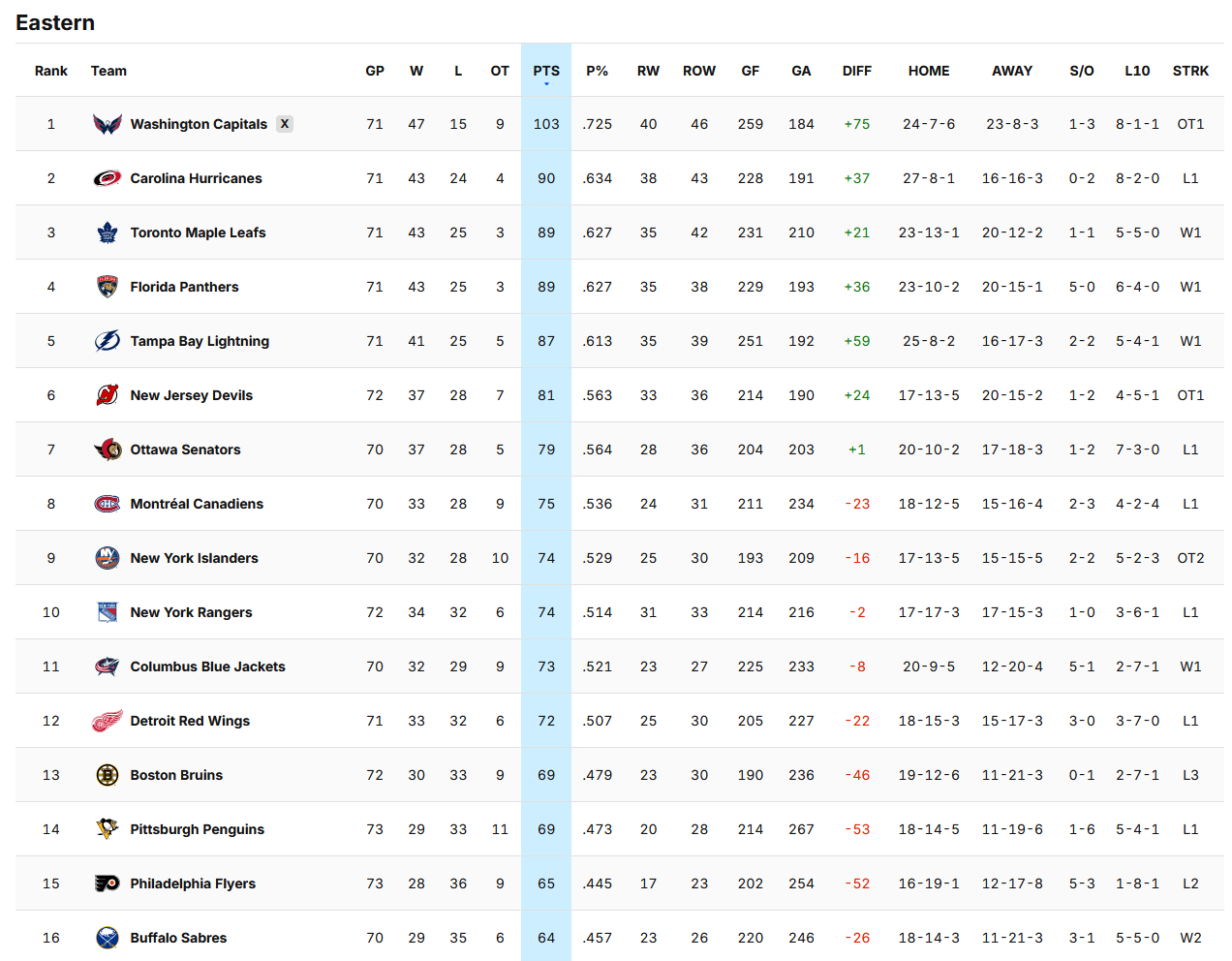Sort table by P% column header
Screen dimensions: 1232x961
click(598, 71)
